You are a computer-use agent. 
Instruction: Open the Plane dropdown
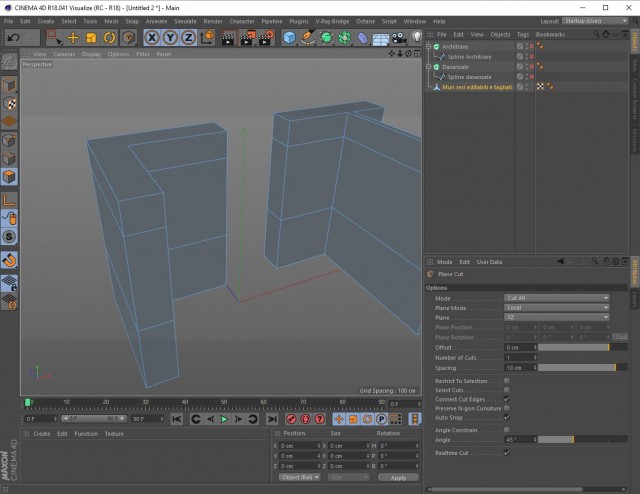tap(557, 317)
